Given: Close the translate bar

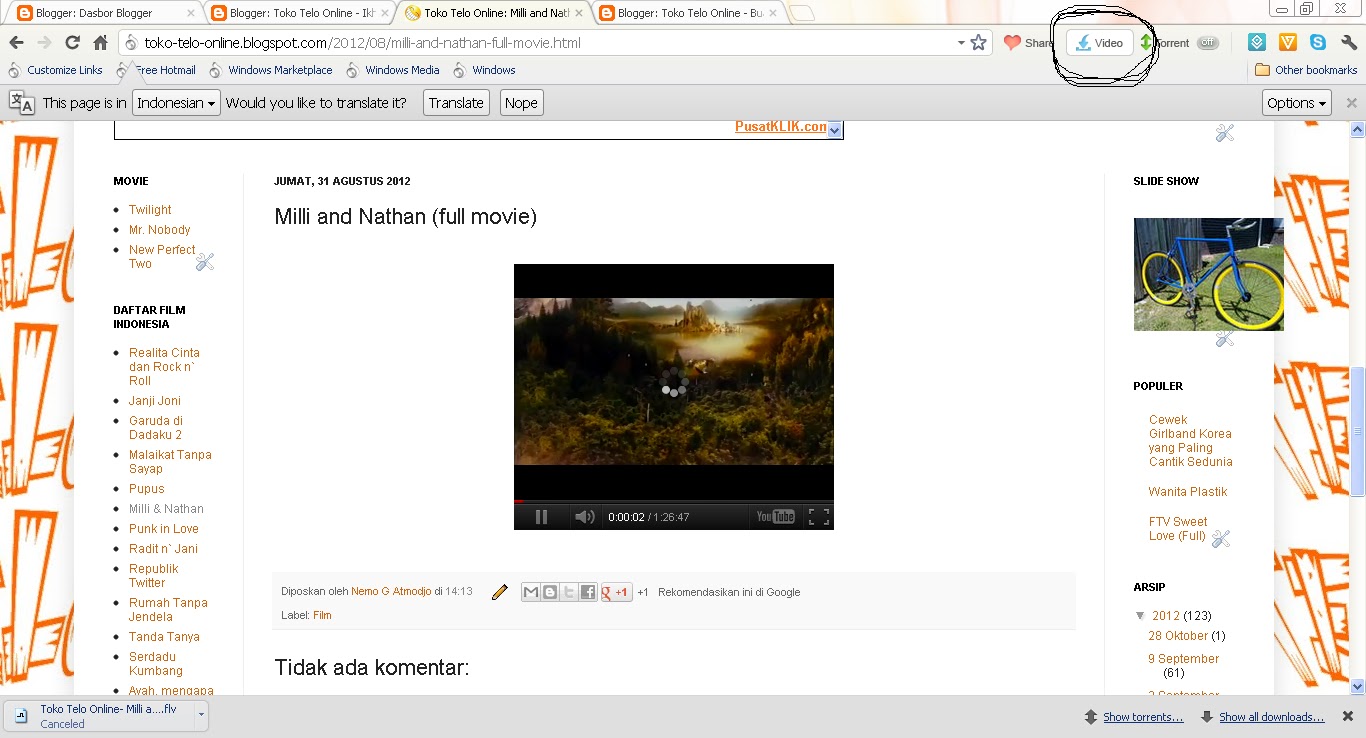Looking at the screenshot, I should pos(1351,103).
